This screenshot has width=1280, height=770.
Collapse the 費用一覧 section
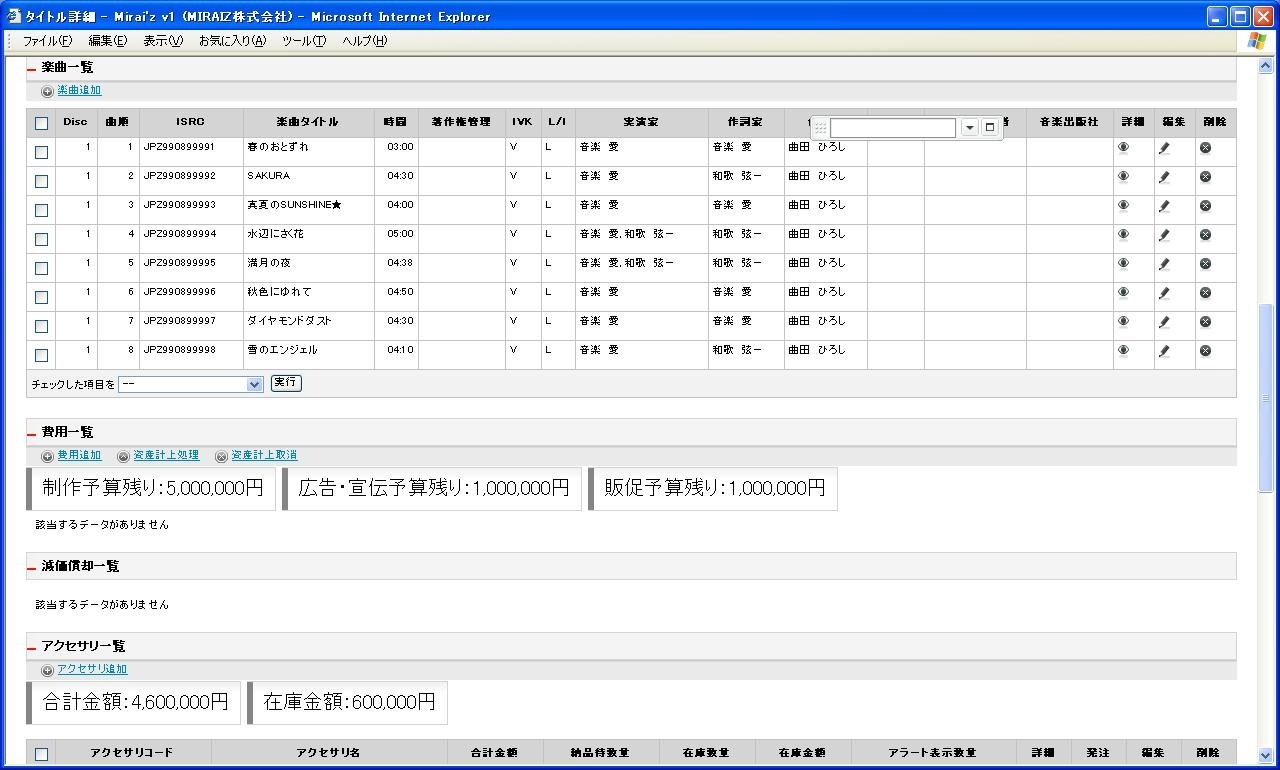[32, 434]
